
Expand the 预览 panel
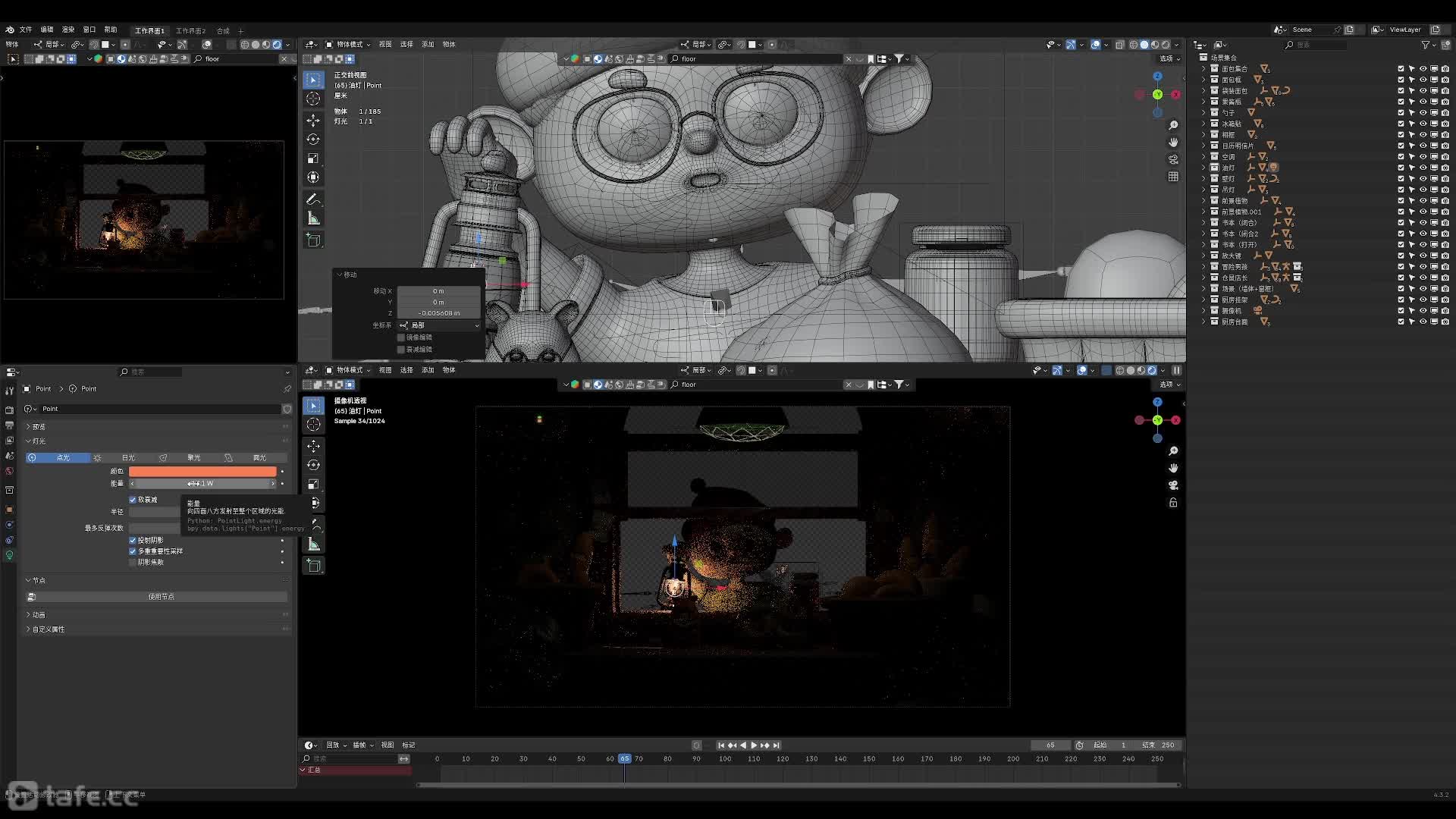tap(38, 427)
